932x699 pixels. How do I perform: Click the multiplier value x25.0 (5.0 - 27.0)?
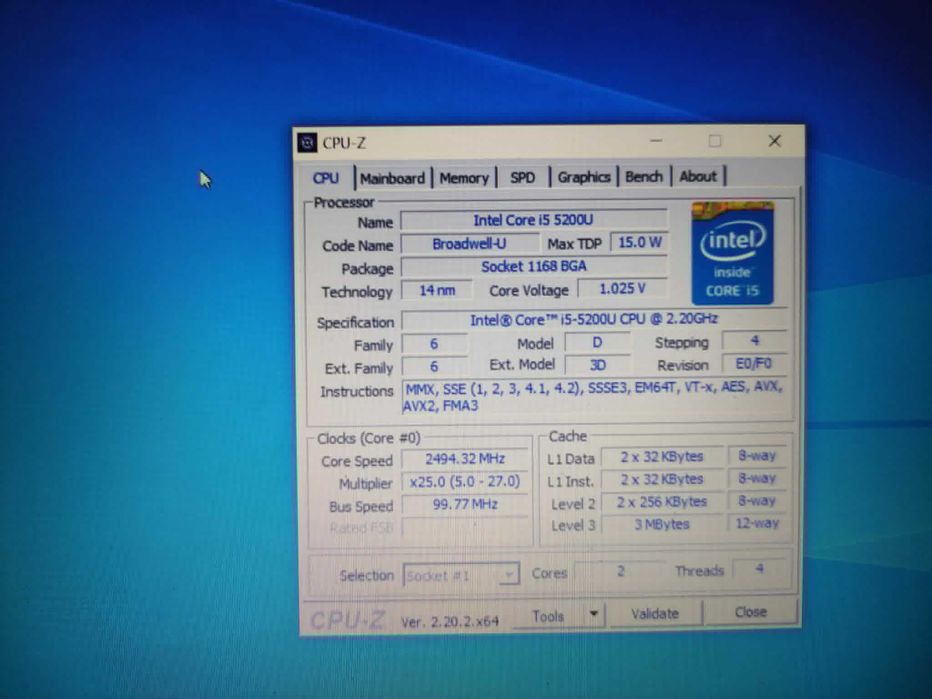coord(465,481)
